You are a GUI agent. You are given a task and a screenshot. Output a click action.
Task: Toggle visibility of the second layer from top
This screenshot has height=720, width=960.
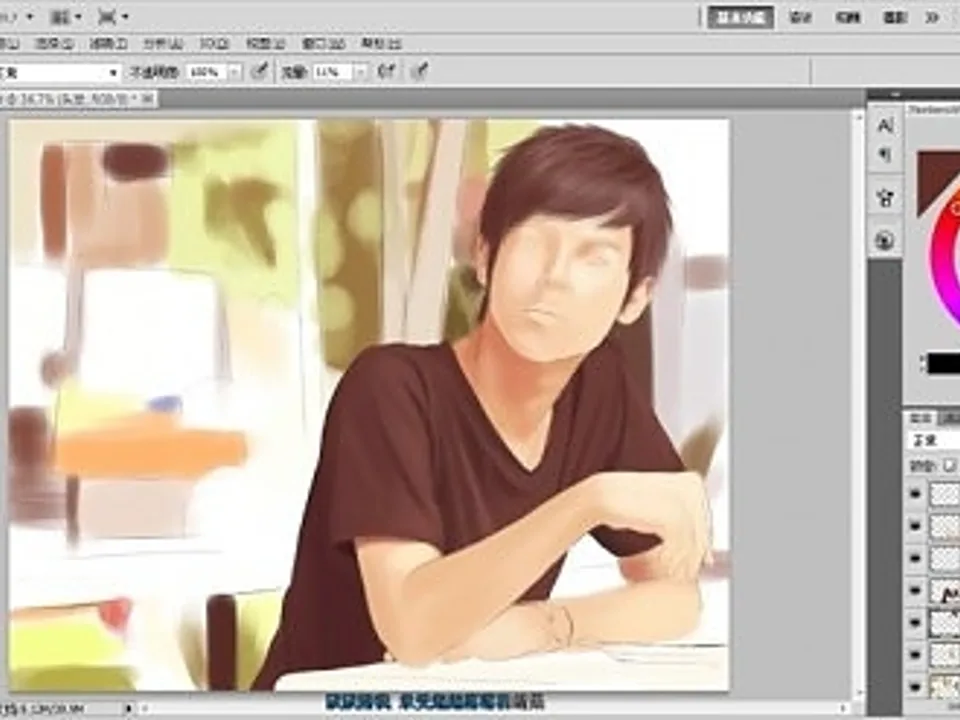pos(915,526)
